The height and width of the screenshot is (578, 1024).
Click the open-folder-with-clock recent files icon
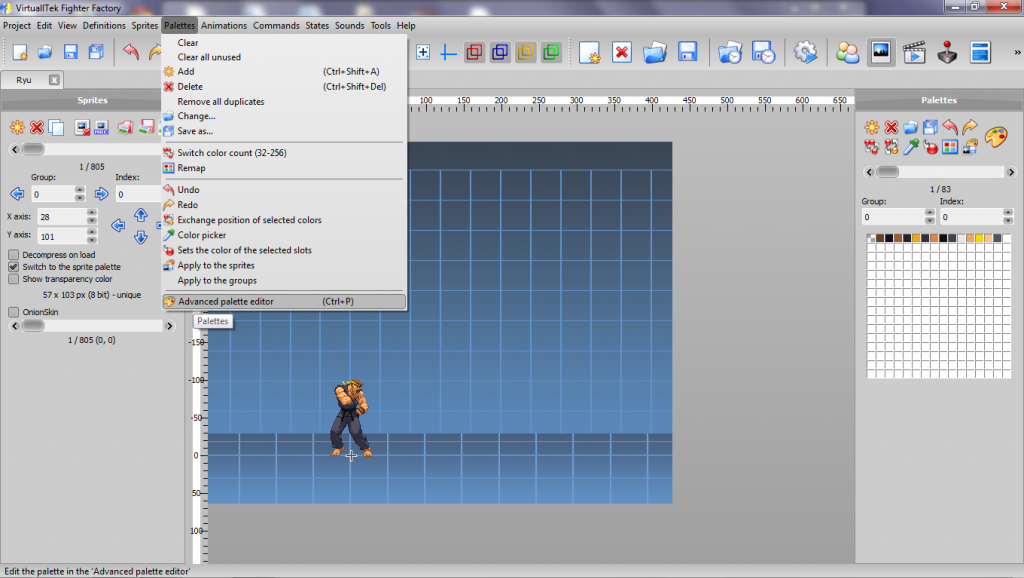pos(730,52)
